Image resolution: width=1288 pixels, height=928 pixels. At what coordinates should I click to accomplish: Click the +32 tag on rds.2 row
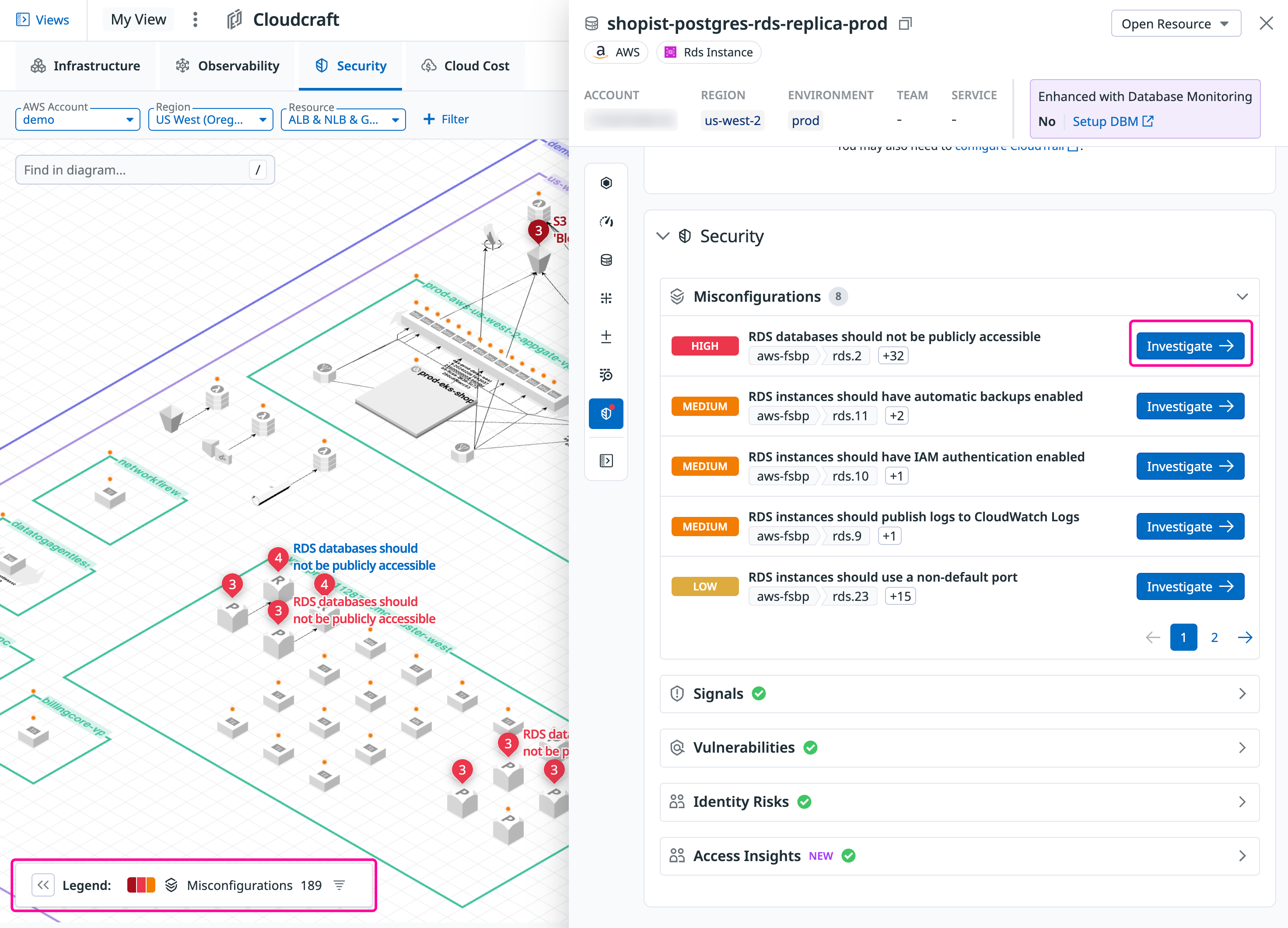893,356
